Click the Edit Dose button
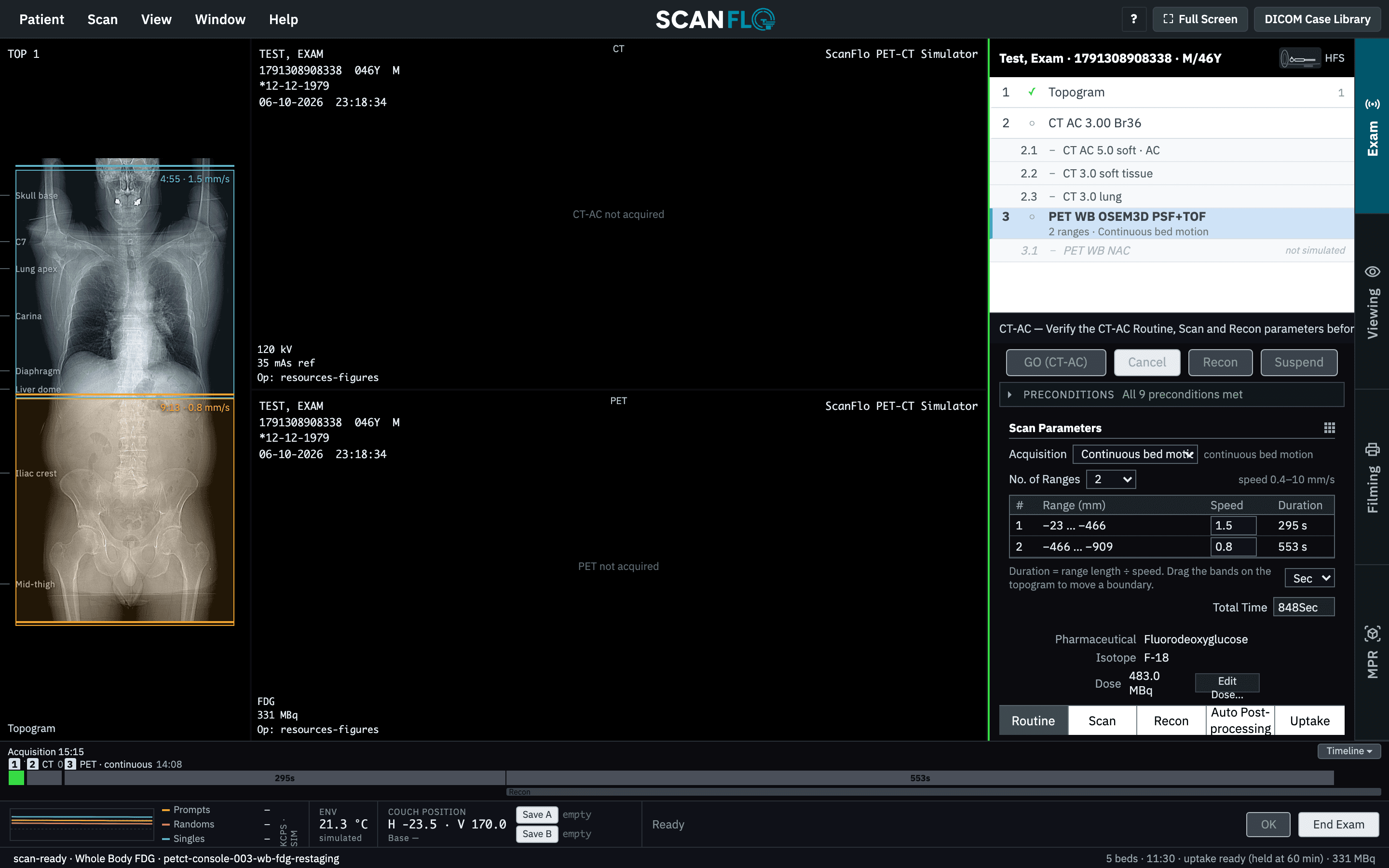The width and height of the screenshot is (1389, 868). [x=1227, y=683]
